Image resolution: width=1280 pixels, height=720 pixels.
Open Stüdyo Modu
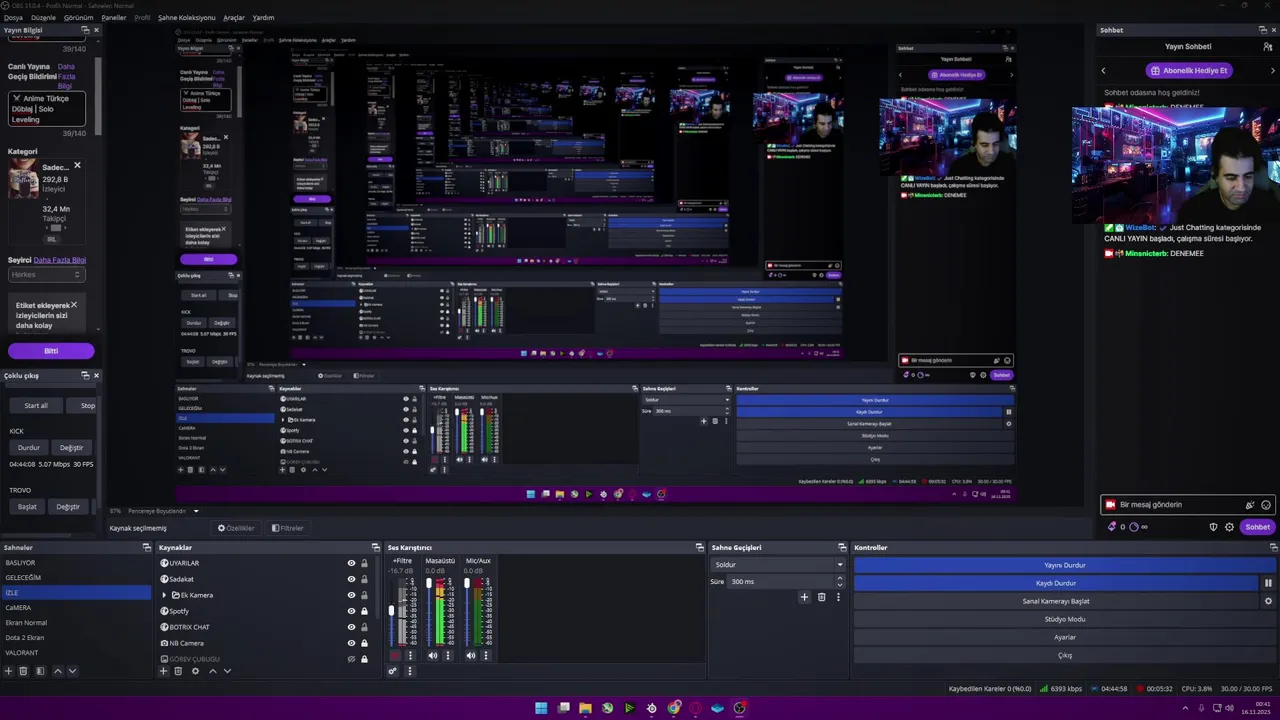tap(1065, 619)
